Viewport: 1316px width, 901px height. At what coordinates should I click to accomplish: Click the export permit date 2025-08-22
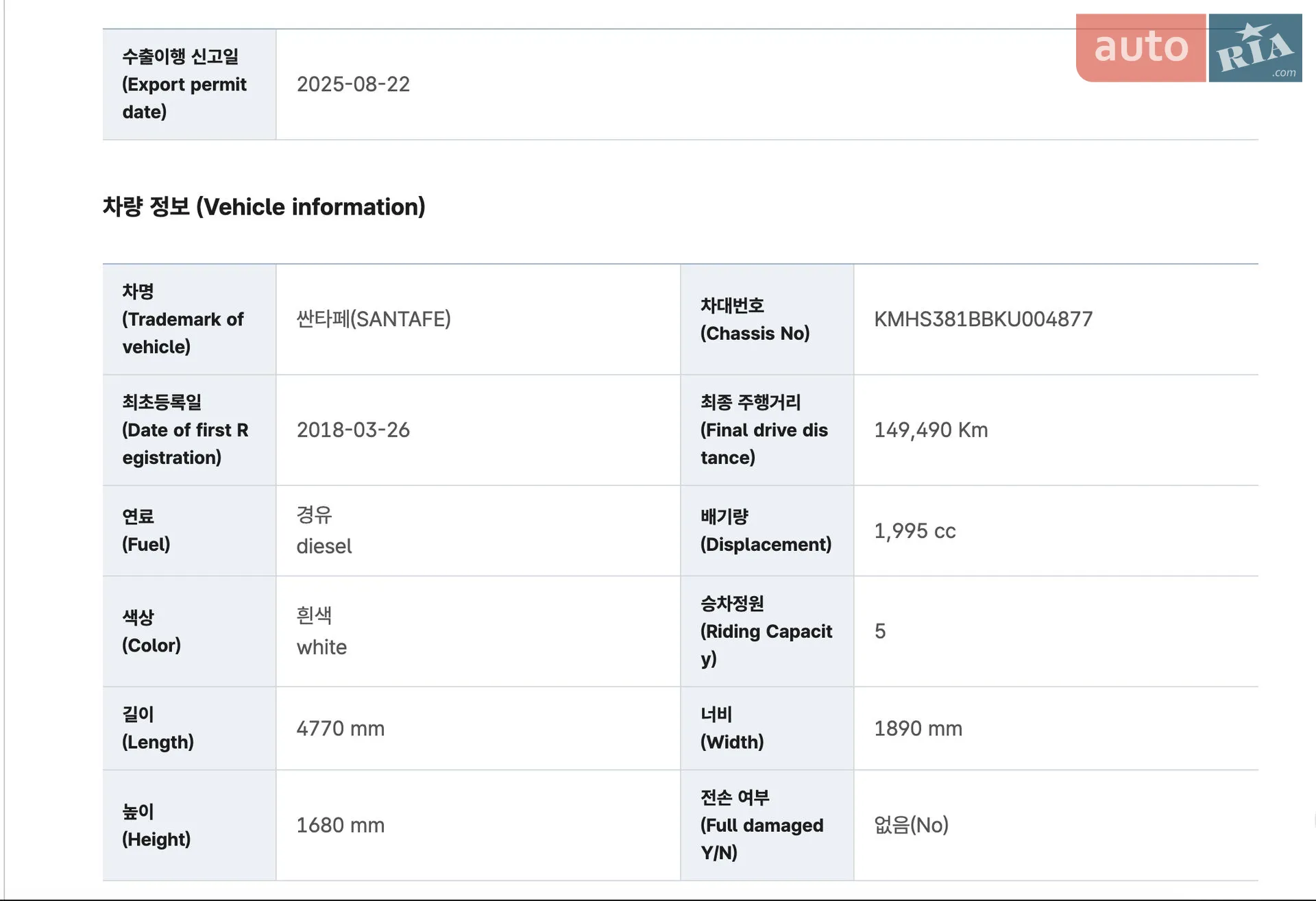pyautogui.click(x=353, y=84)
